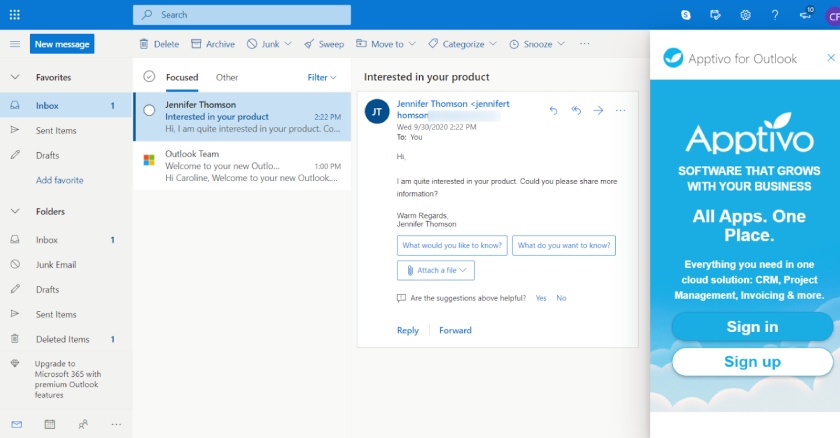840x438 pixels.
Task: Delete the selected email
Action: (159, 44)
